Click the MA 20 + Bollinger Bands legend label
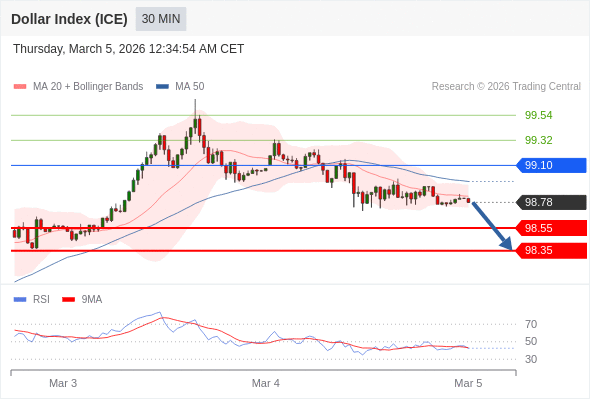Image resolution: width=590 pixels, height=400 pixels. (x=88, y=87)
